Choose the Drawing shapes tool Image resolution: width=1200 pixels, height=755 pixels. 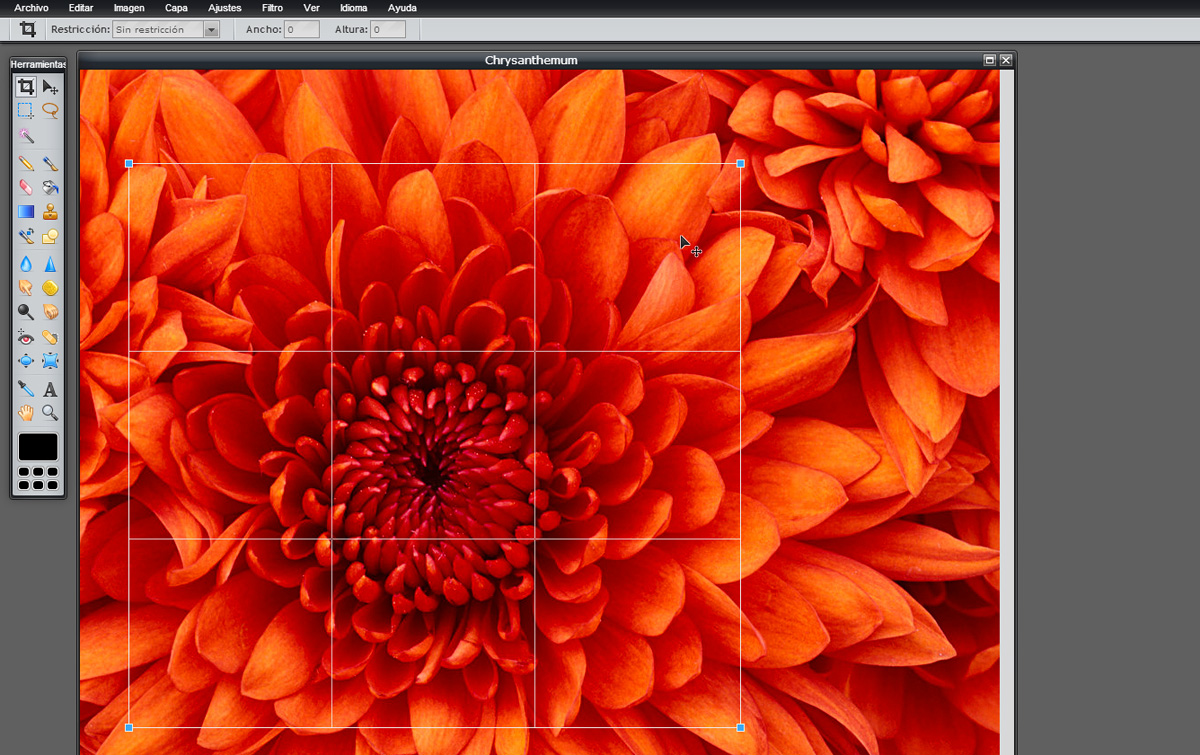[50, 236]
